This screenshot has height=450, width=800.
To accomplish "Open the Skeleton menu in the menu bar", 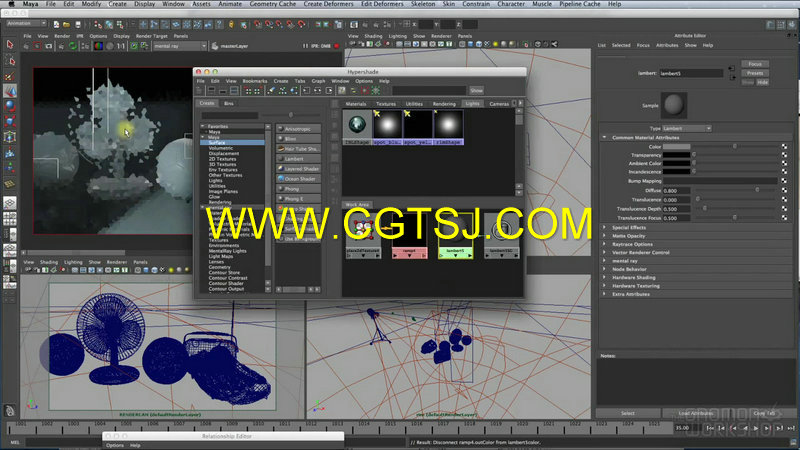I will pos(423,4).
